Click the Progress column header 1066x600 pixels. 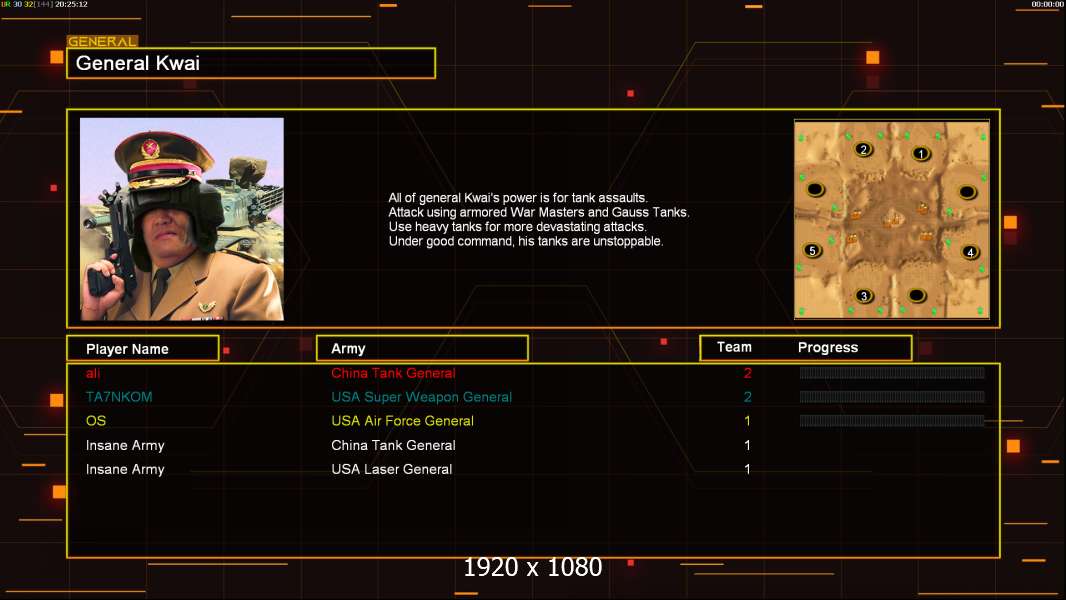coord(827,347)
